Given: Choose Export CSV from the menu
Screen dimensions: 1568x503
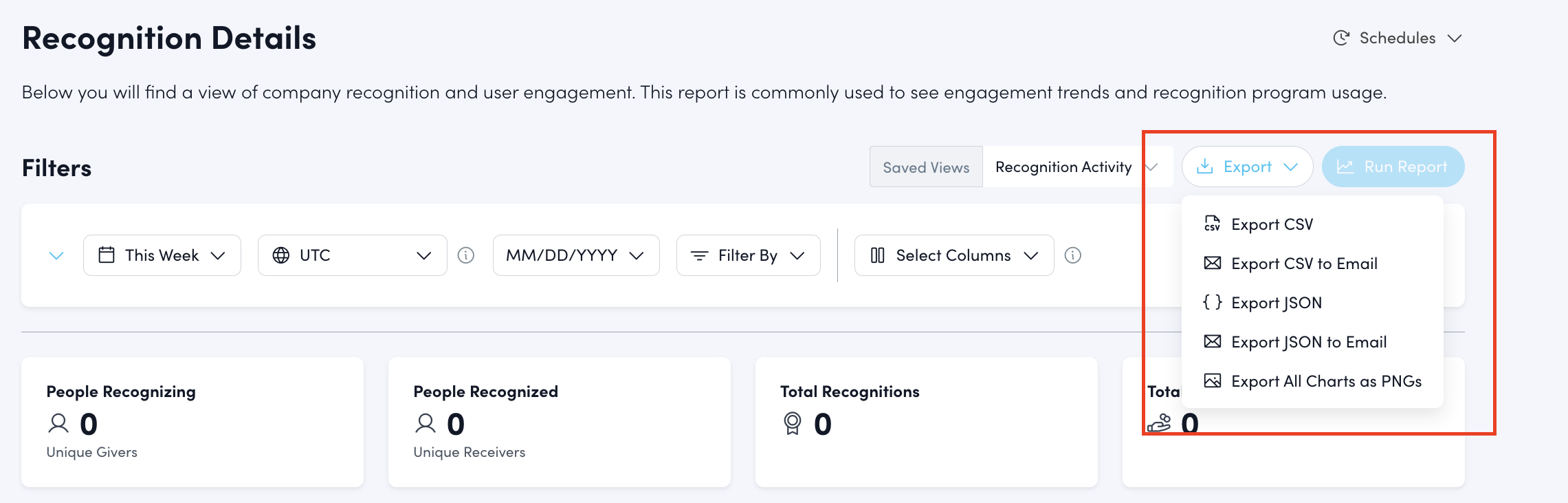Looking at the screenshot, I should click(1272, 224).
